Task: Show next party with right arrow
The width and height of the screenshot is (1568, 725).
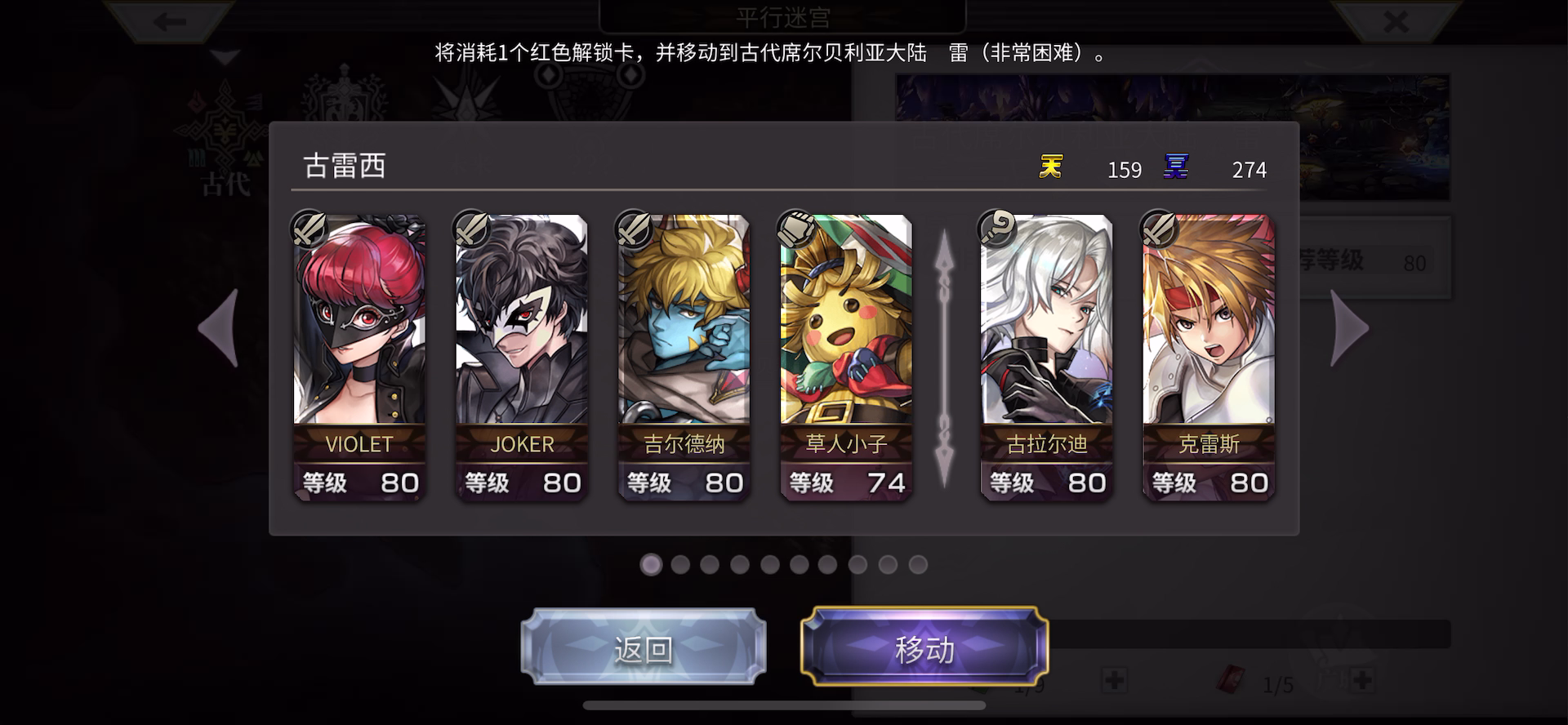Action: [1349, 328]
